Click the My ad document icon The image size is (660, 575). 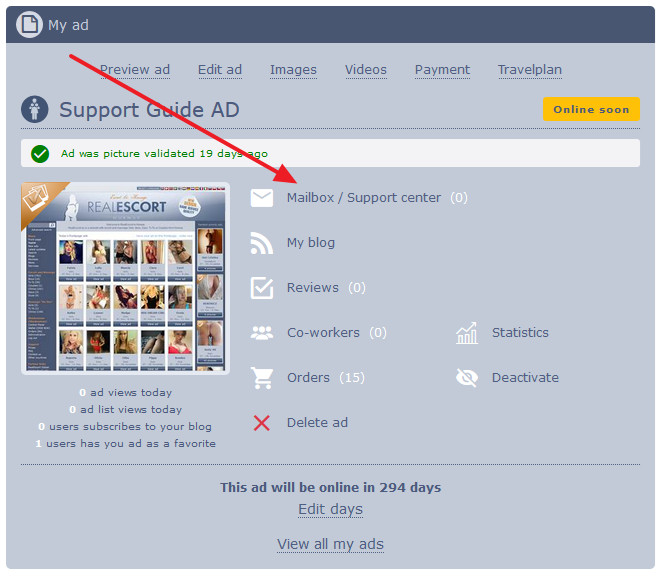(29, 24)
